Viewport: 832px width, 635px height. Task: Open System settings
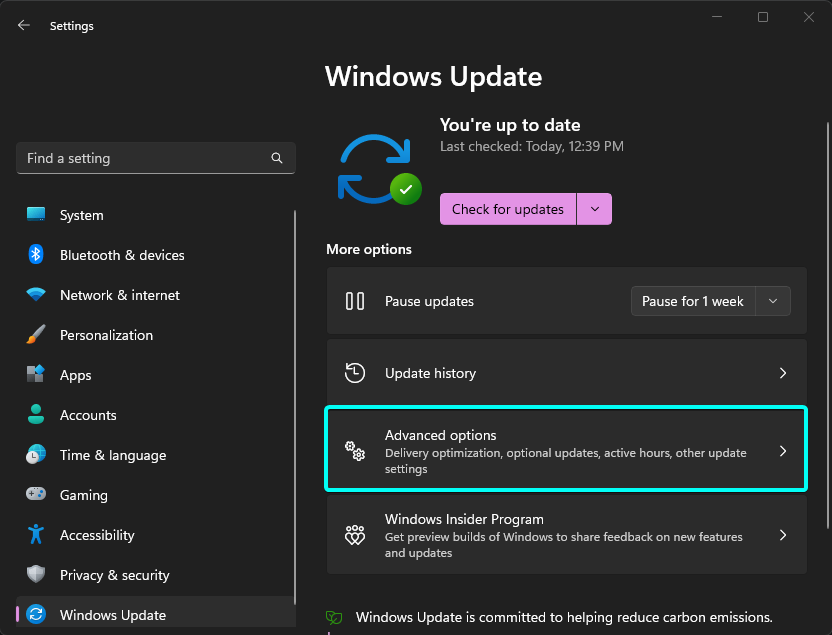pos(155,215)
